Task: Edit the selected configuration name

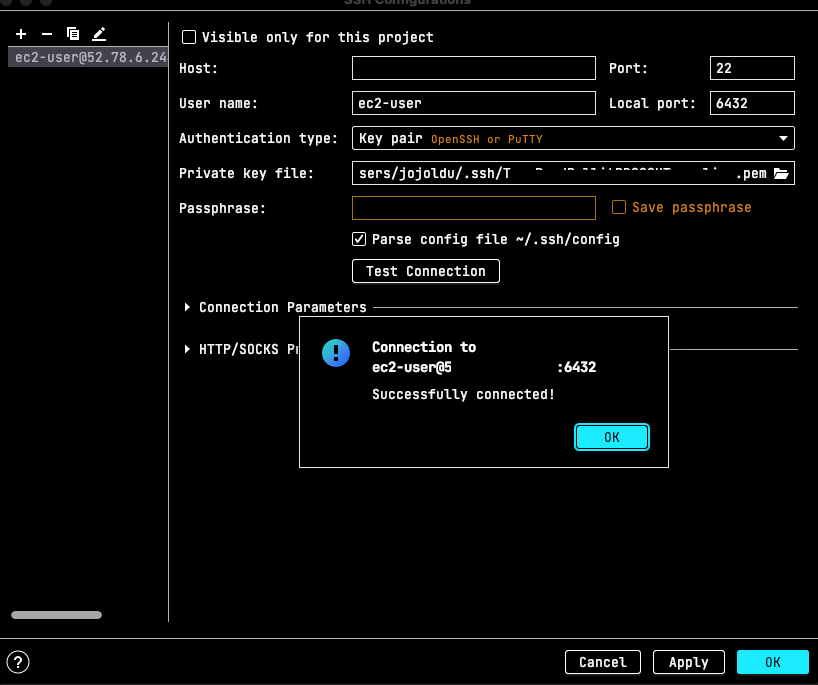Action: click(98, 33)
